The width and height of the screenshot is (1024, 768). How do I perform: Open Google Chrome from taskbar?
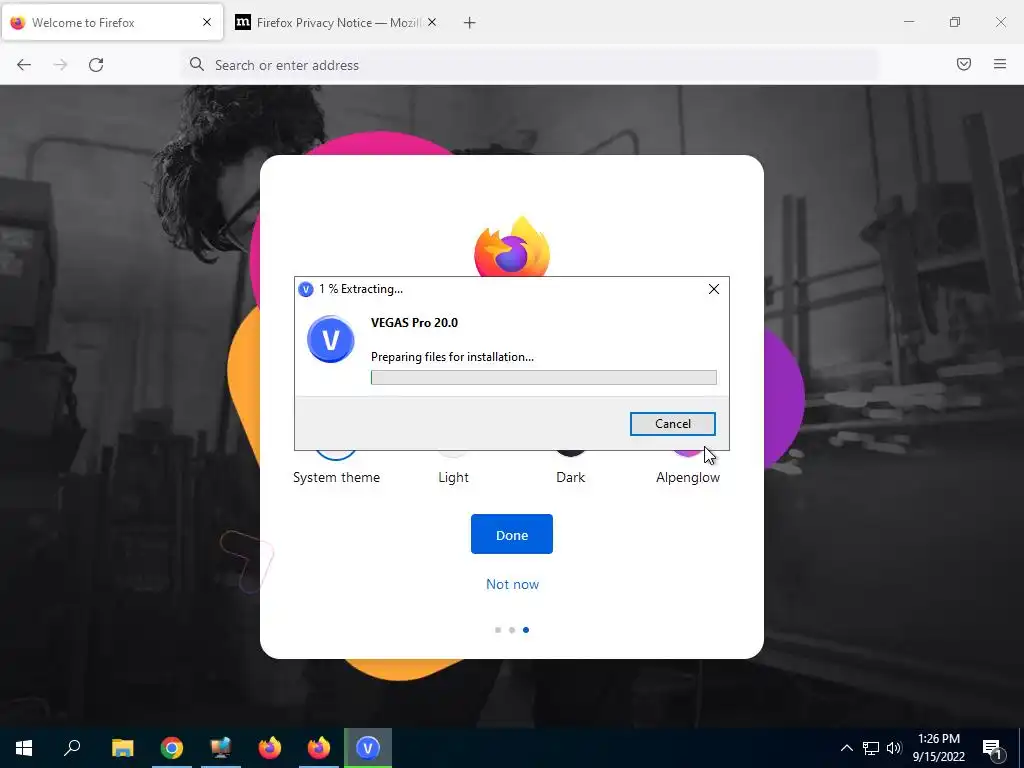(172, 748)
